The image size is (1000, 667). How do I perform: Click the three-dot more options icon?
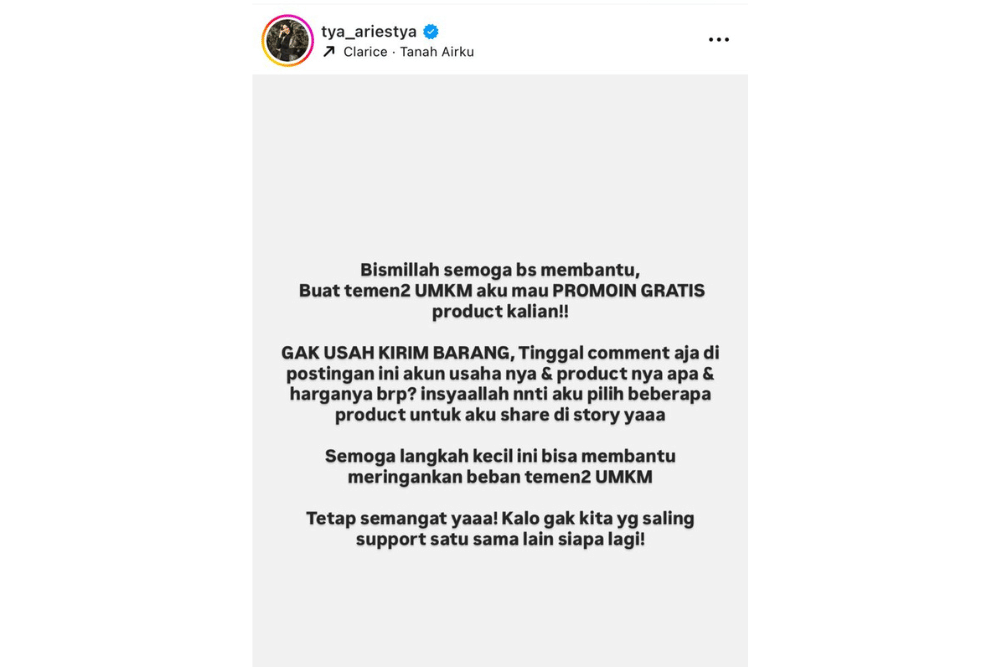(718, 39)
